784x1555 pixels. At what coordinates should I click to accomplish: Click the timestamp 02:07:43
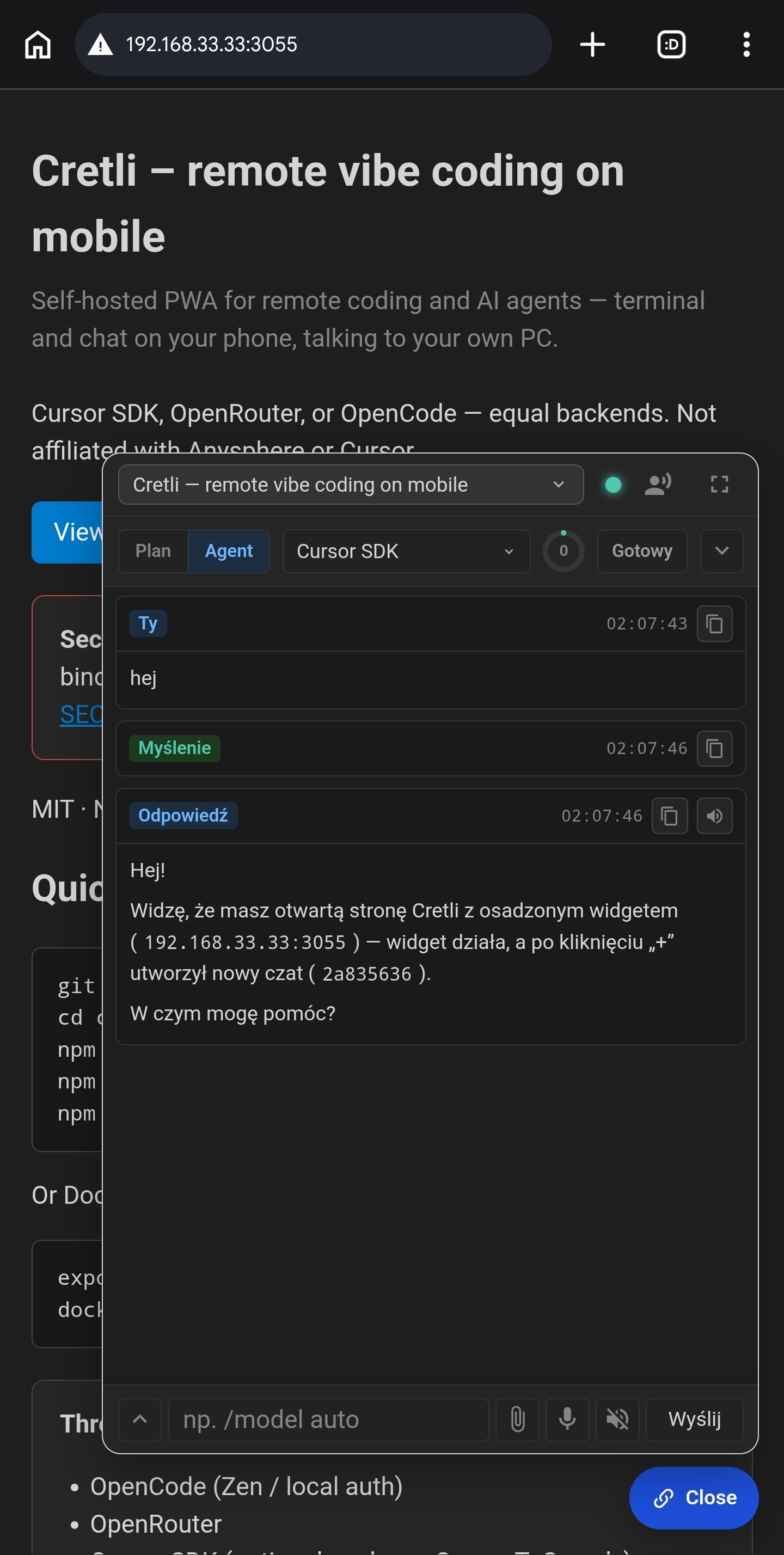[646, 623]
